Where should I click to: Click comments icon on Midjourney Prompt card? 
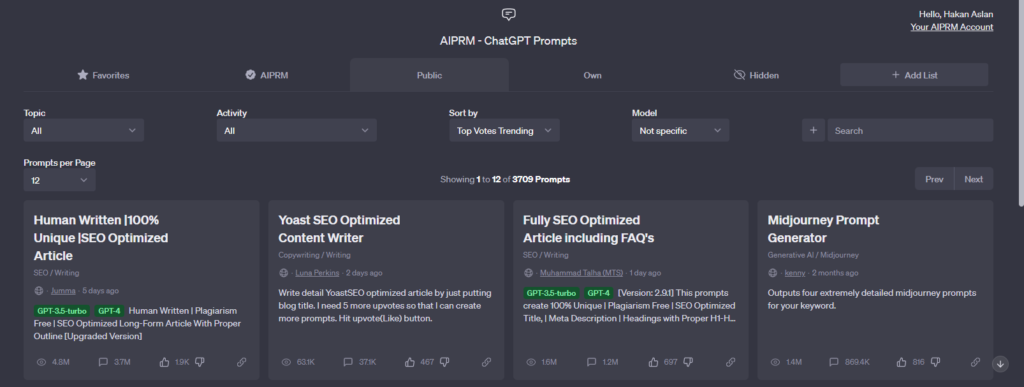tap(834, 362)
